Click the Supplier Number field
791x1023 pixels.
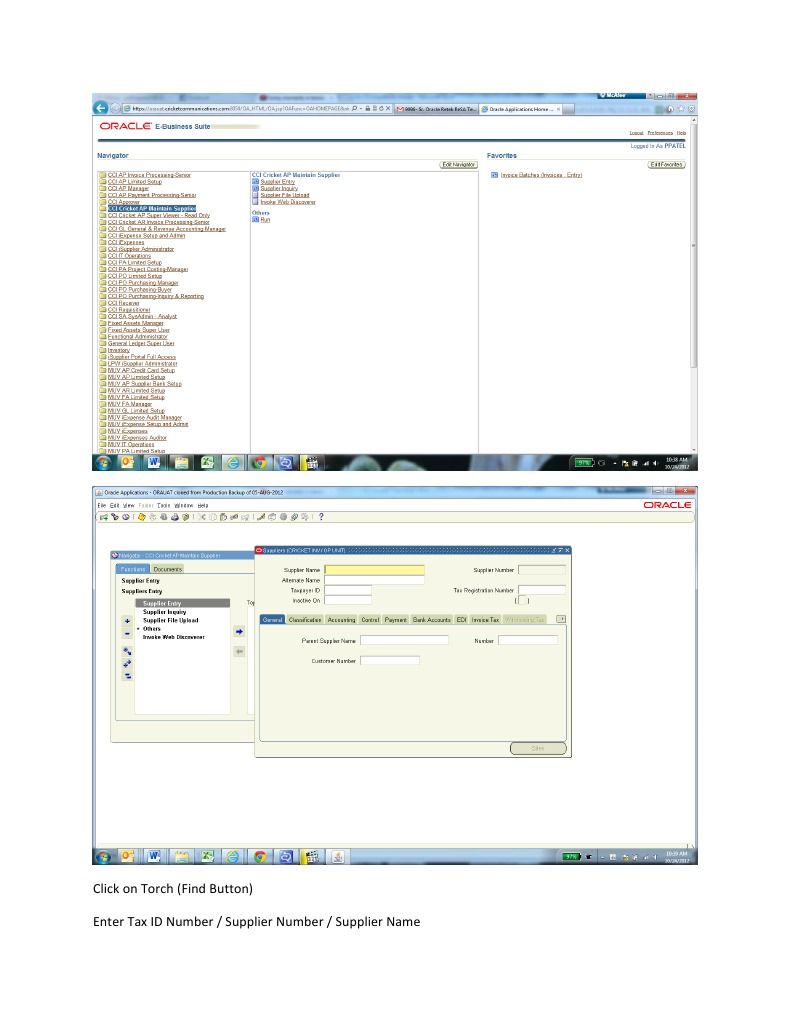[542, 570]
